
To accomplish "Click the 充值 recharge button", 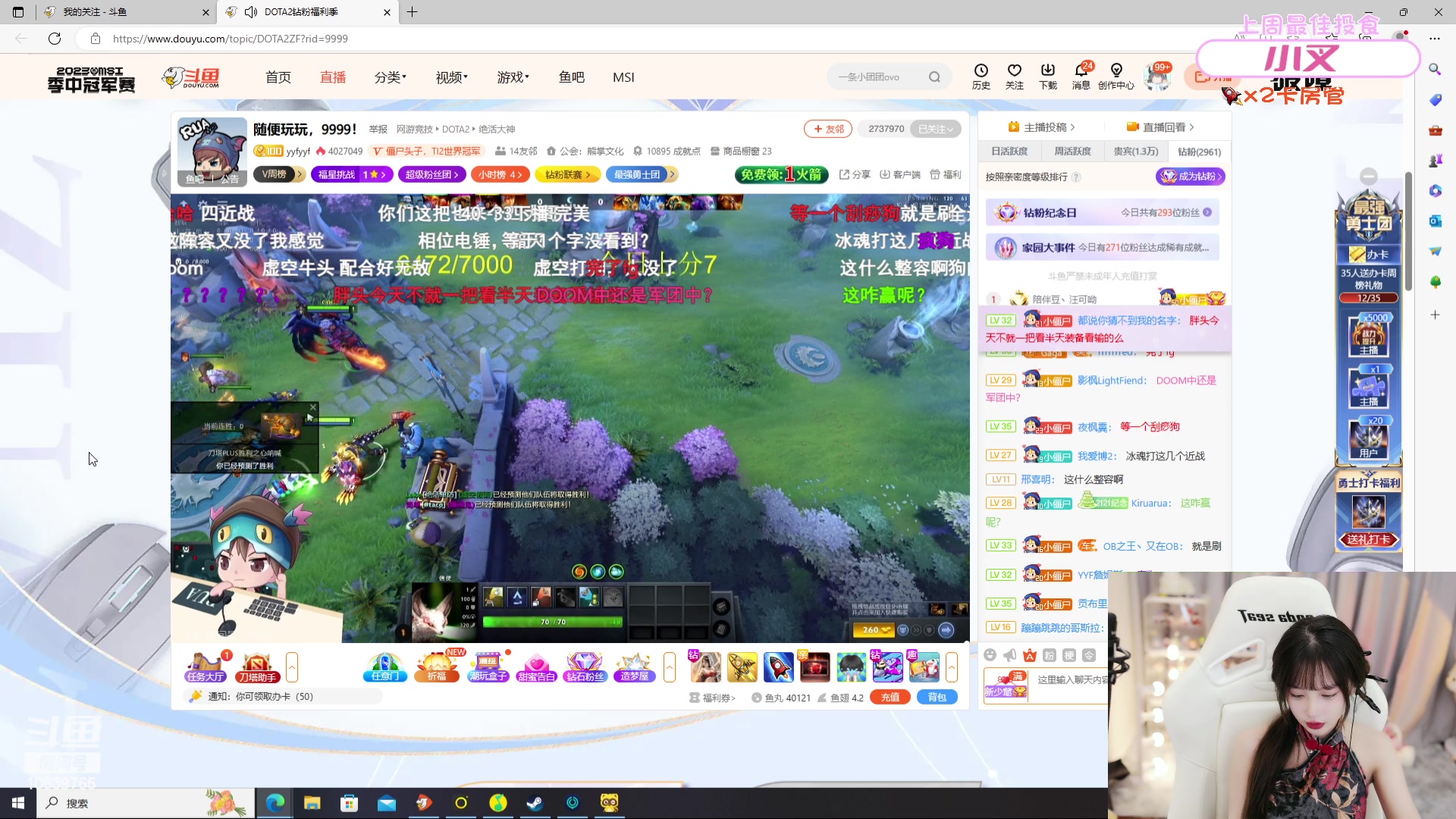I will tap(890, 697).
